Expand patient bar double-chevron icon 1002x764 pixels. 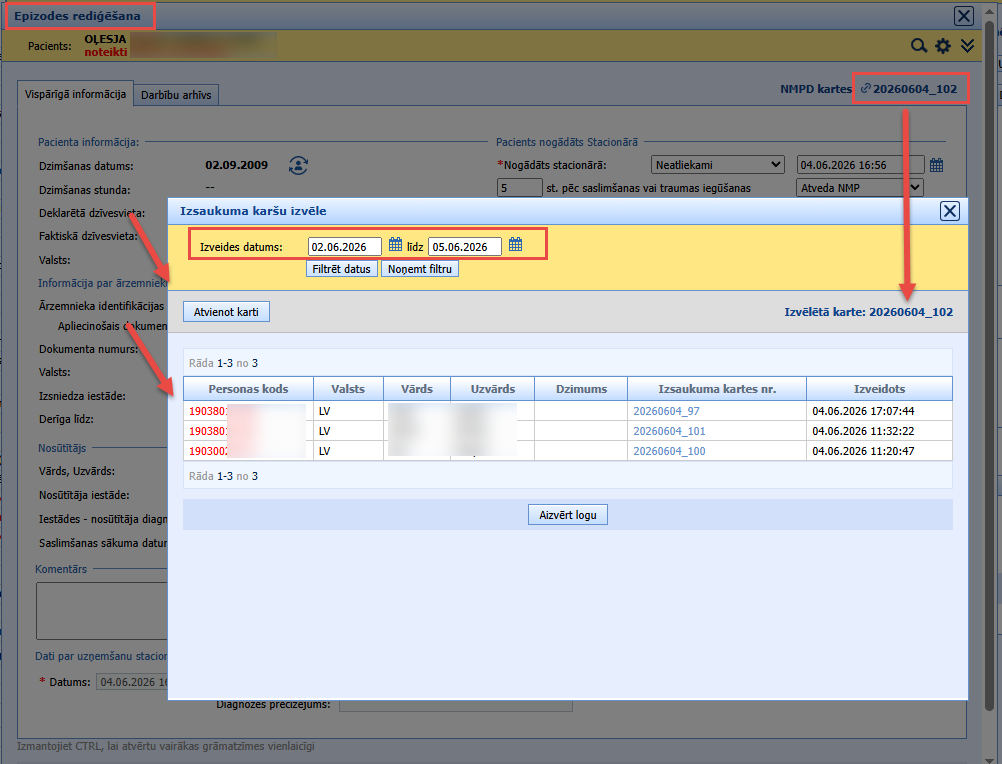967,46
